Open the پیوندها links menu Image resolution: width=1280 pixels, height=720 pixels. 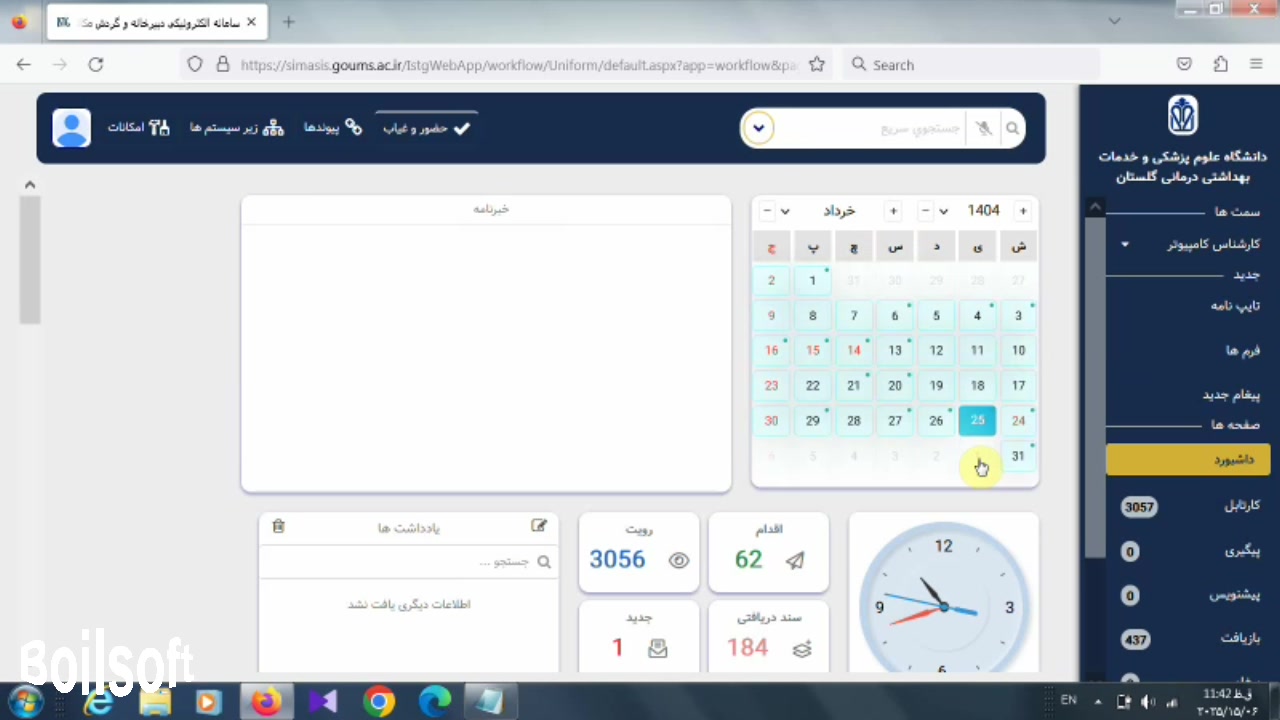333,128
